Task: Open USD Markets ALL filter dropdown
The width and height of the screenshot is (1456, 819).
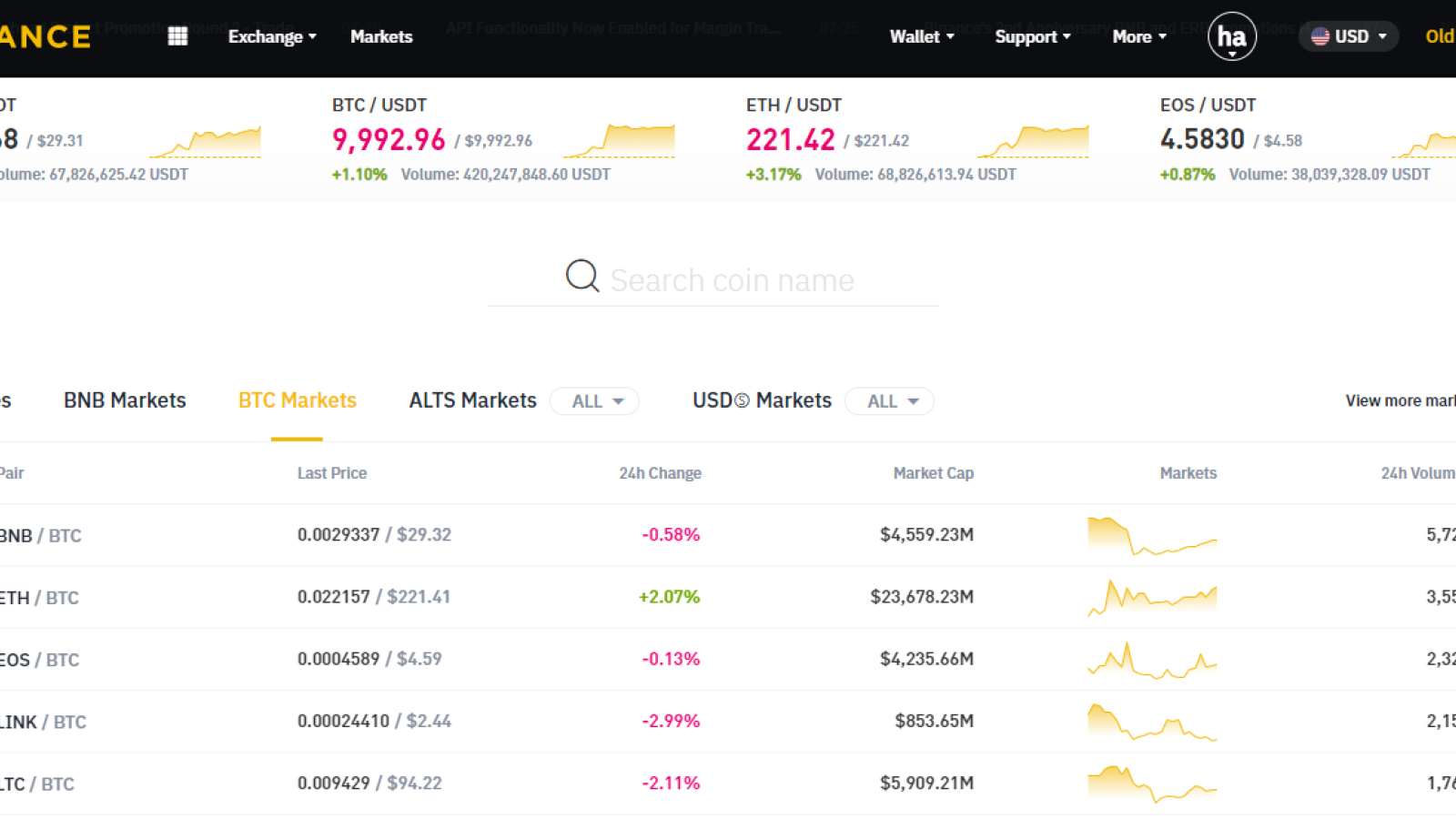Action: (x=890, y=401)
